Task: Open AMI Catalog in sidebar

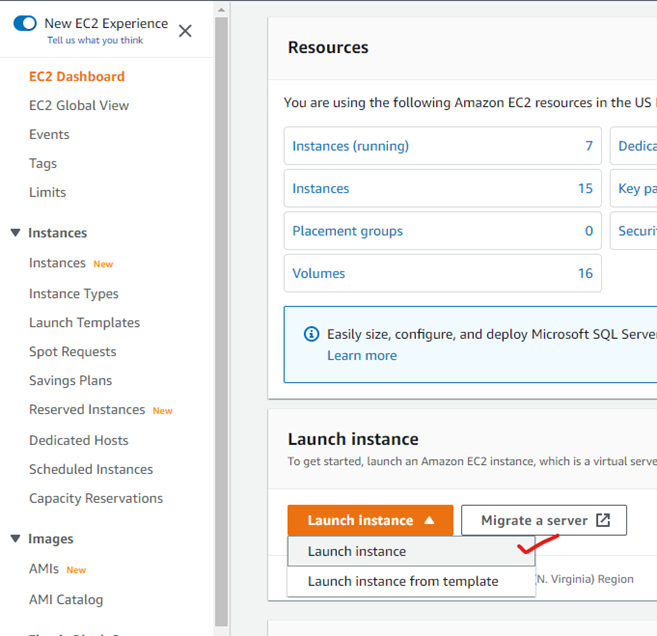Action: [x=66, y=600]
